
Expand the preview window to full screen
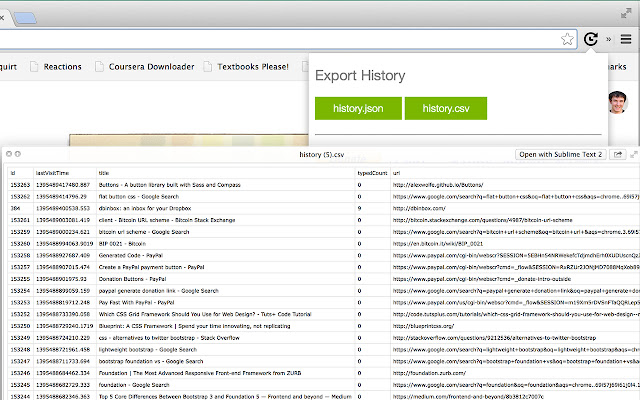click(x=633, y=155)
